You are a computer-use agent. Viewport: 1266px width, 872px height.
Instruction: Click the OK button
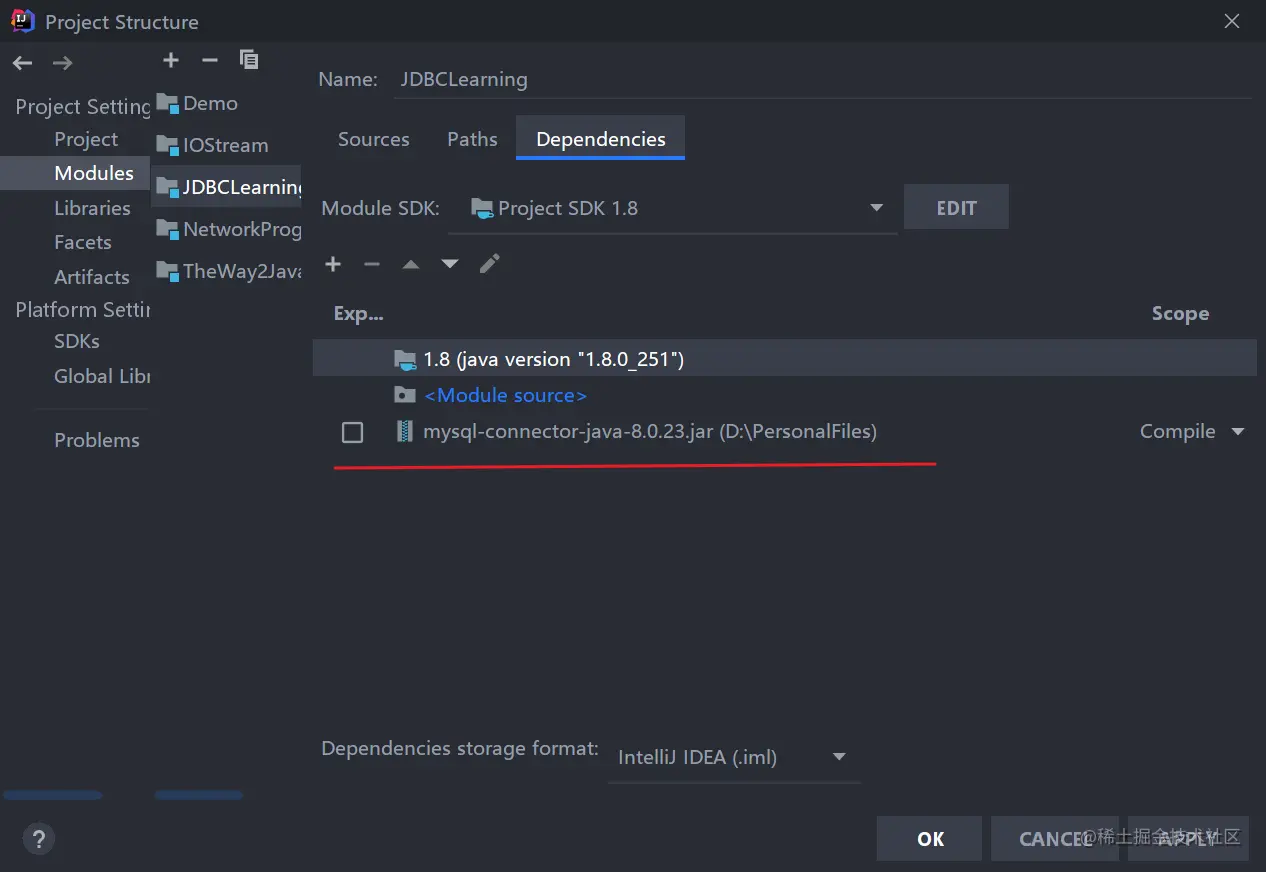pyautogui.click(x=930, y=839)
